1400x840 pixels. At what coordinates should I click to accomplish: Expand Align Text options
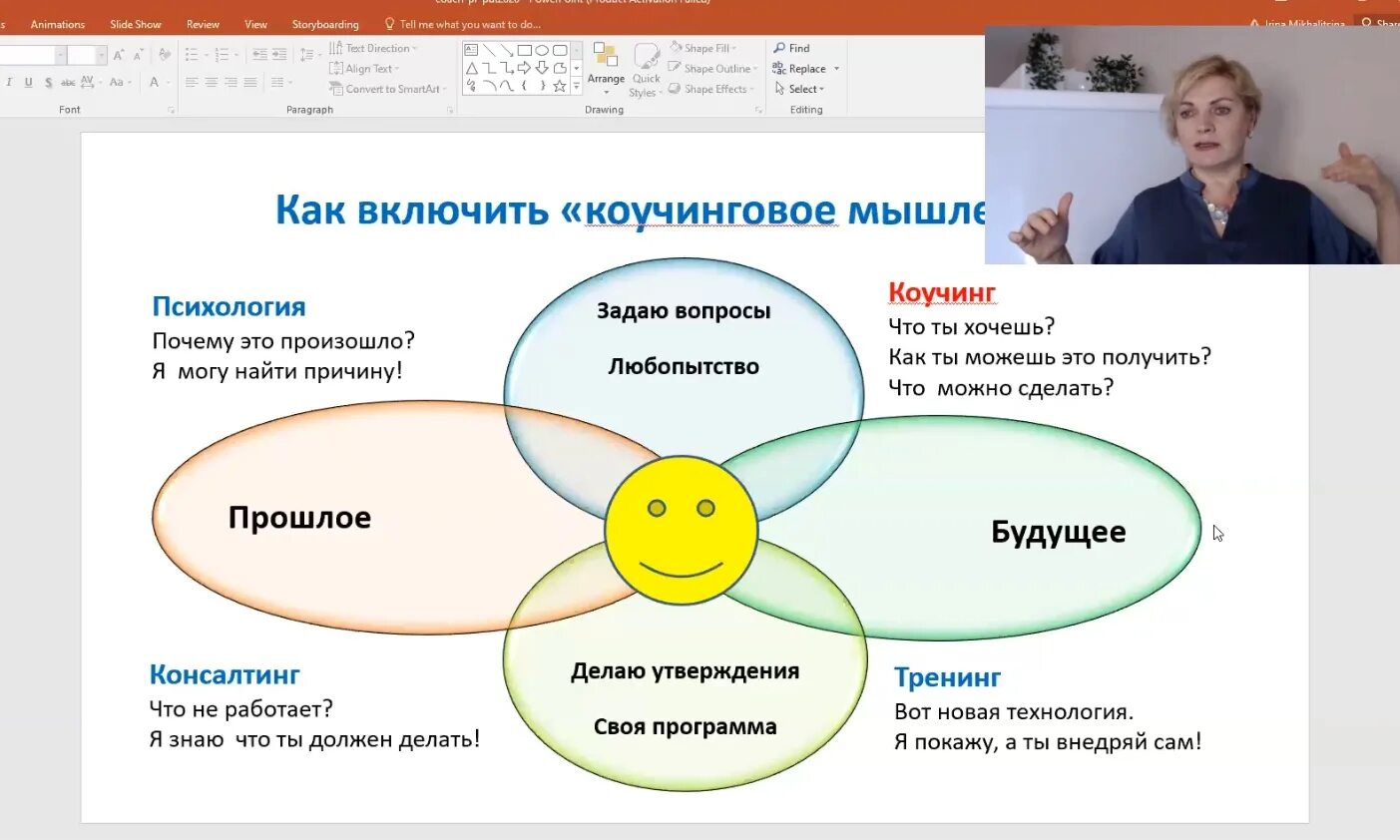[x=364, y=69]
